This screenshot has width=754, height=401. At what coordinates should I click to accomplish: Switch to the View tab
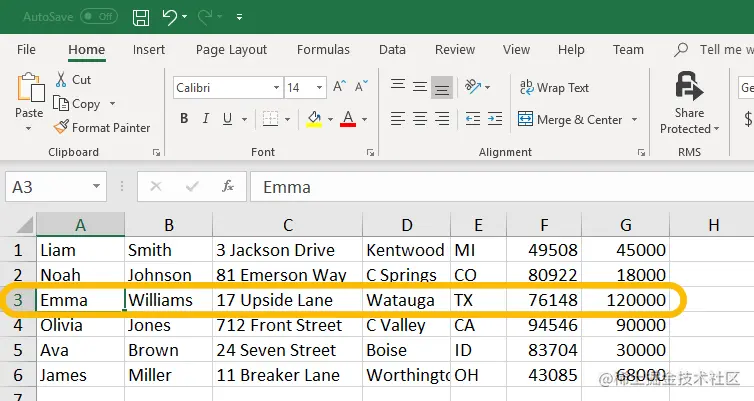516,50
